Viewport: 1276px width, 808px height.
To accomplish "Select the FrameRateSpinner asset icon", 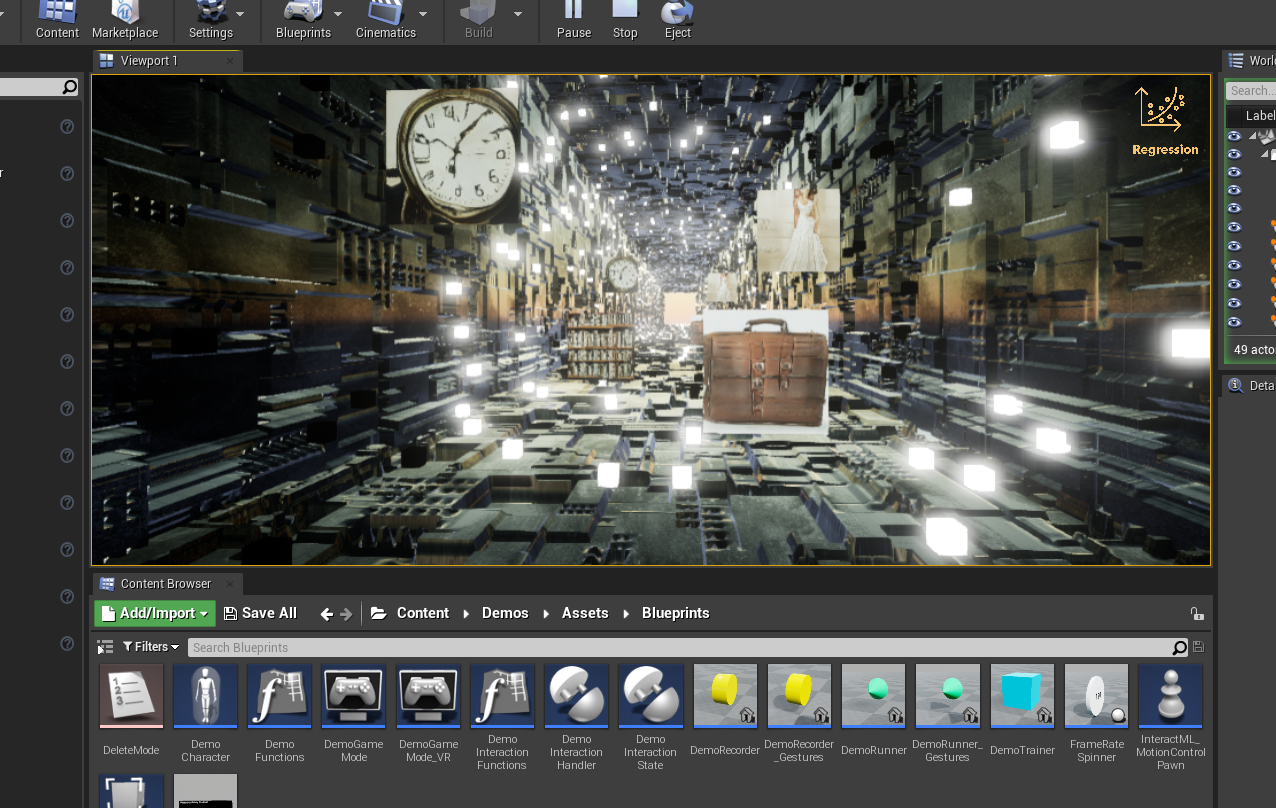I will pyautogui.click(x=1096, y=696).
